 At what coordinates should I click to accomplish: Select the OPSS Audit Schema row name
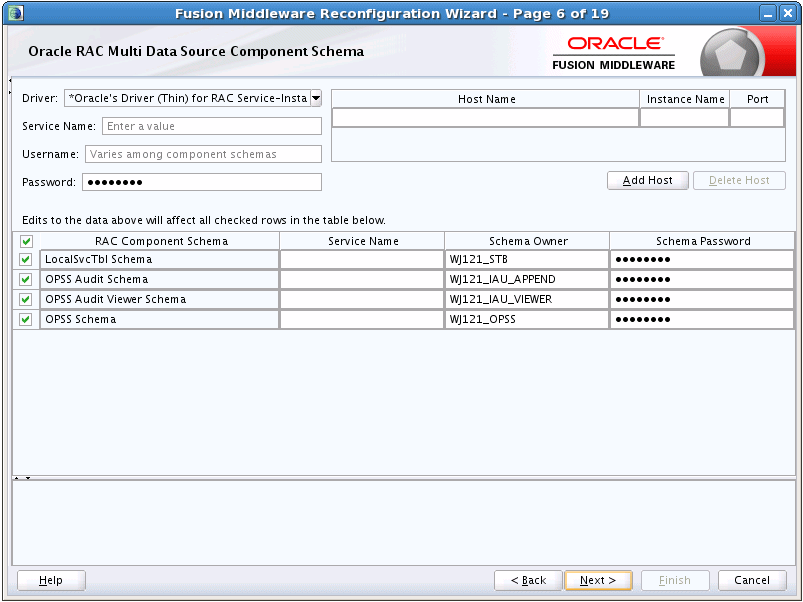[160, 280]
